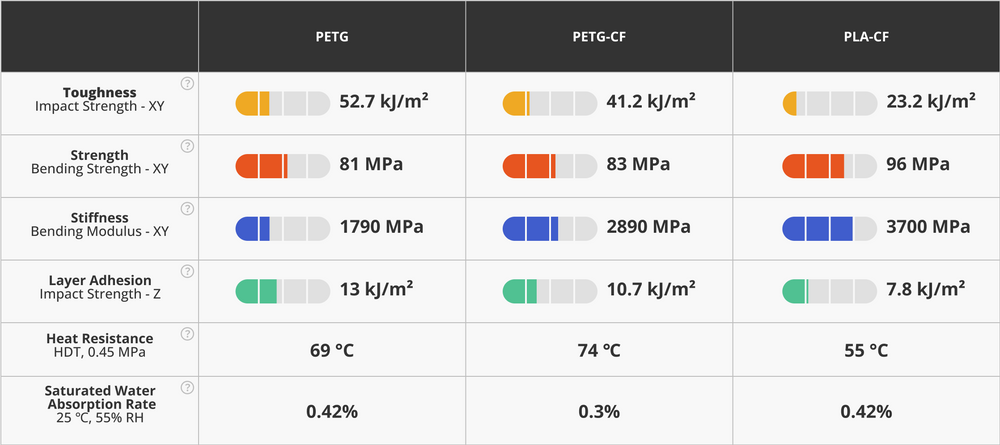Click the 74 °C heat resistance value
The image size is (1000, 445).
(598, 351)
